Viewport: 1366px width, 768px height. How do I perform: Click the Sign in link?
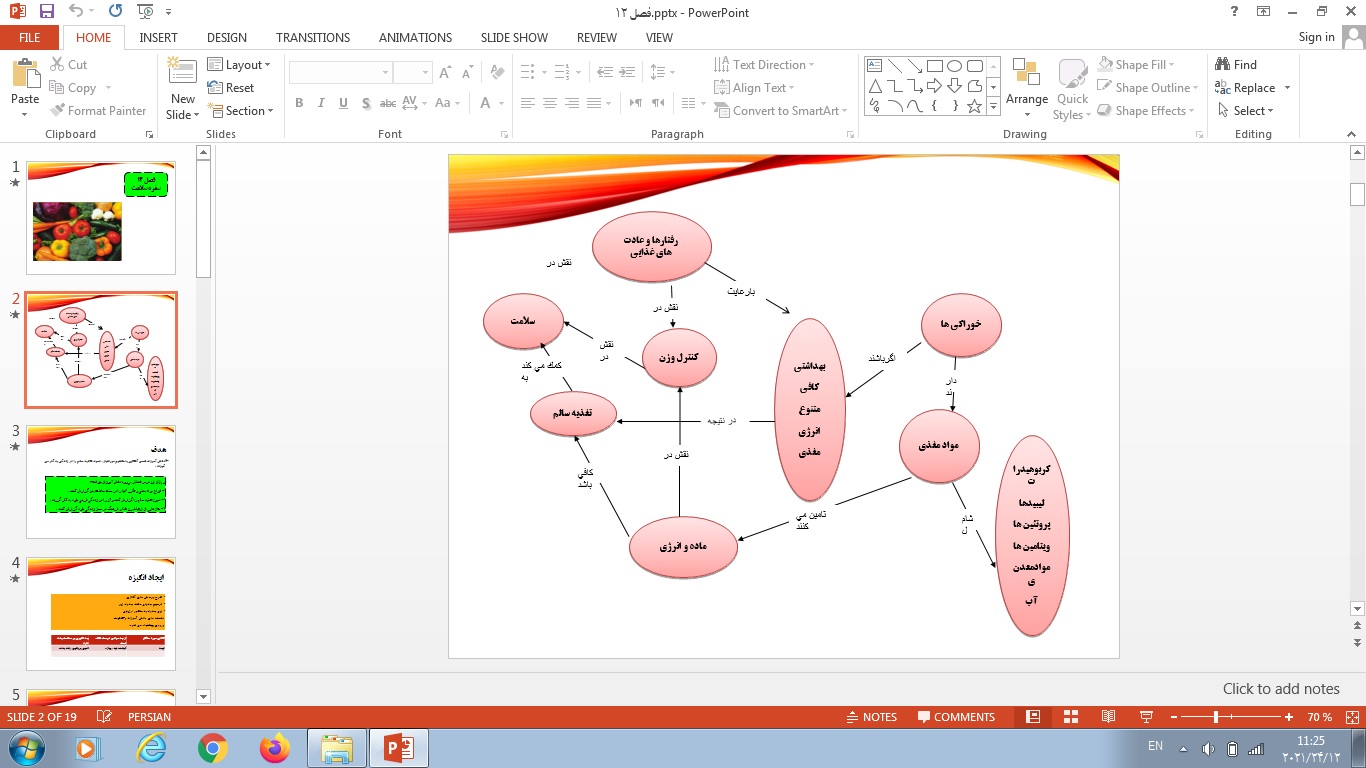pos(1316,37)
